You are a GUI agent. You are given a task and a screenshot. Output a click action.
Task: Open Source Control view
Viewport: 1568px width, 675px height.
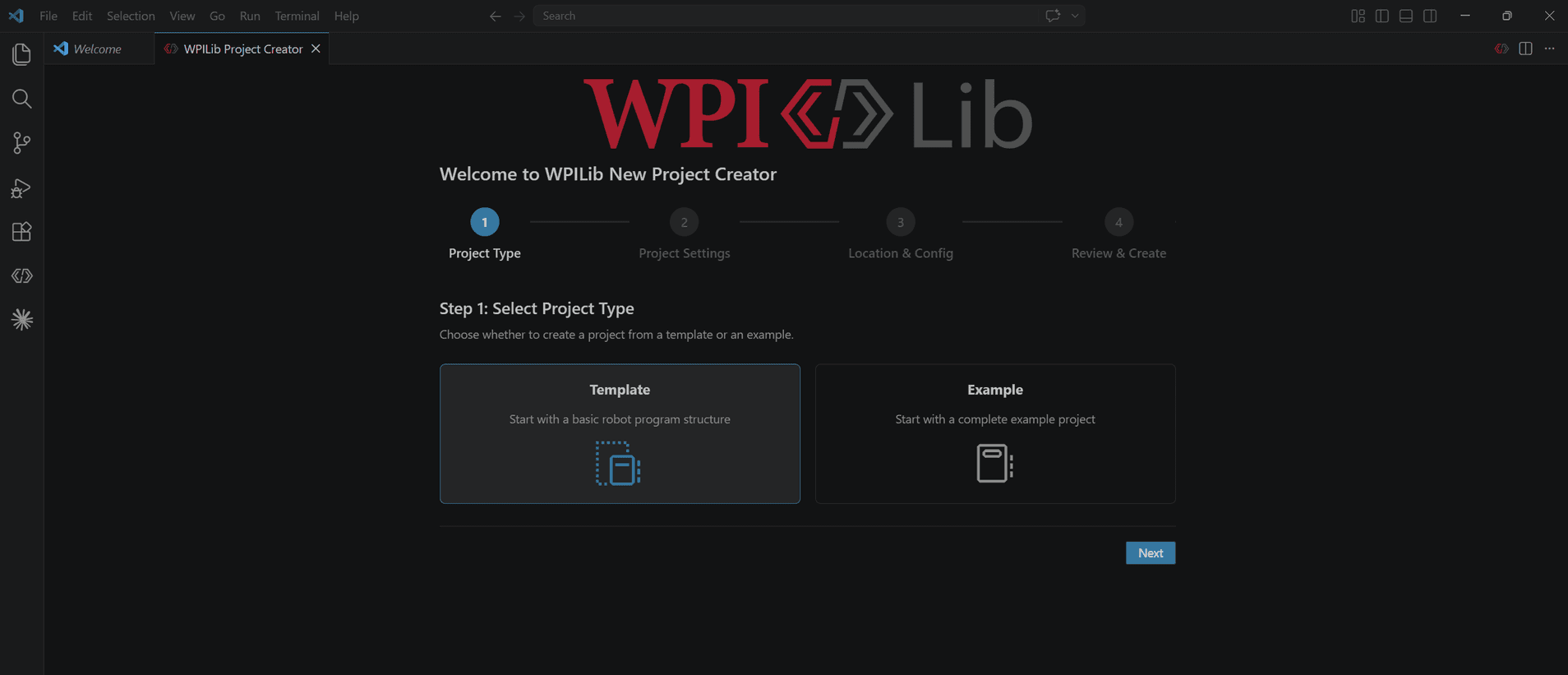pos(21,143)
